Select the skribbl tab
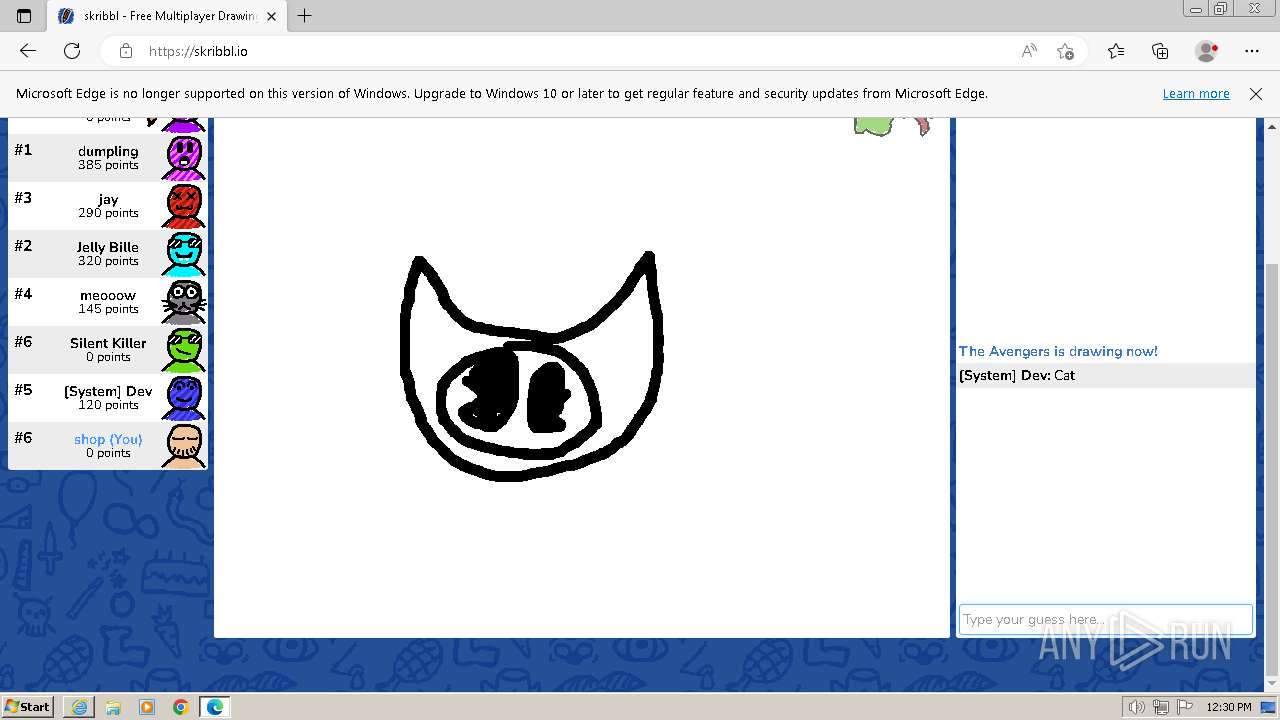The image size is (1280, 720). [167, 16]
